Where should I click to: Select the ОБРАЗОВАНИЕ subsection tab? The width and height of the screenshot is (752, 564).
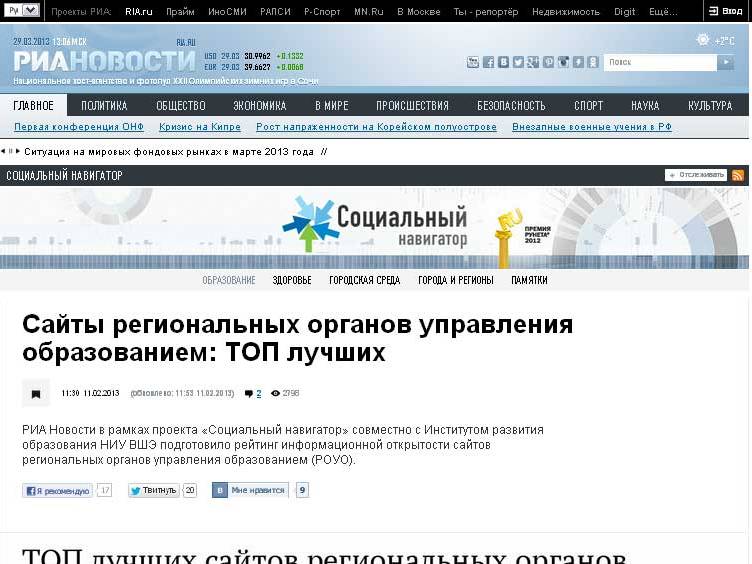pos(229,280)
